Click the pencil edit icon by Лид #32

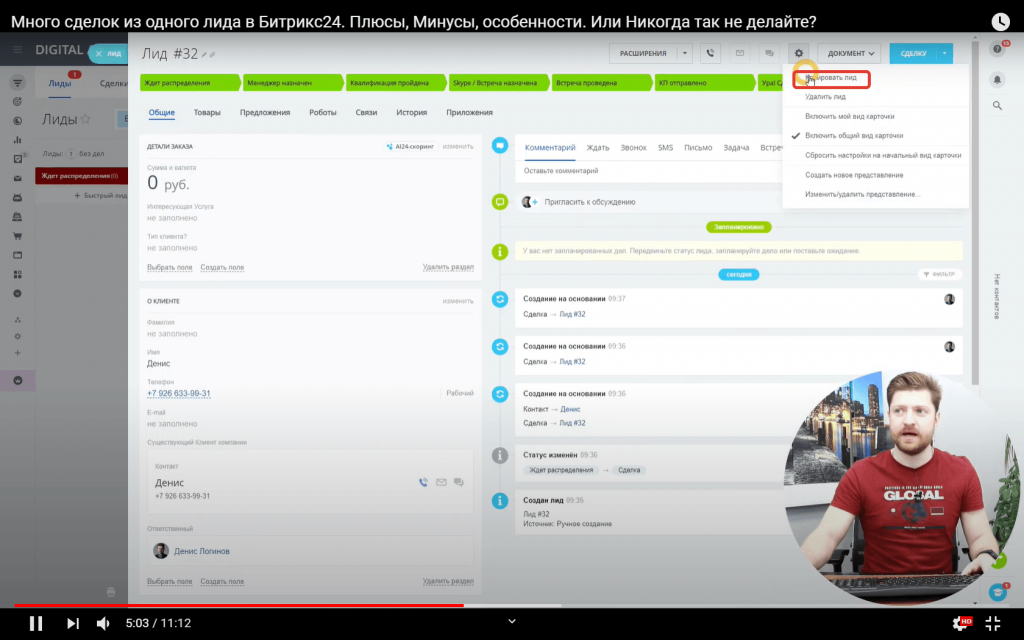pyautogui.click(x=204, y=55)
